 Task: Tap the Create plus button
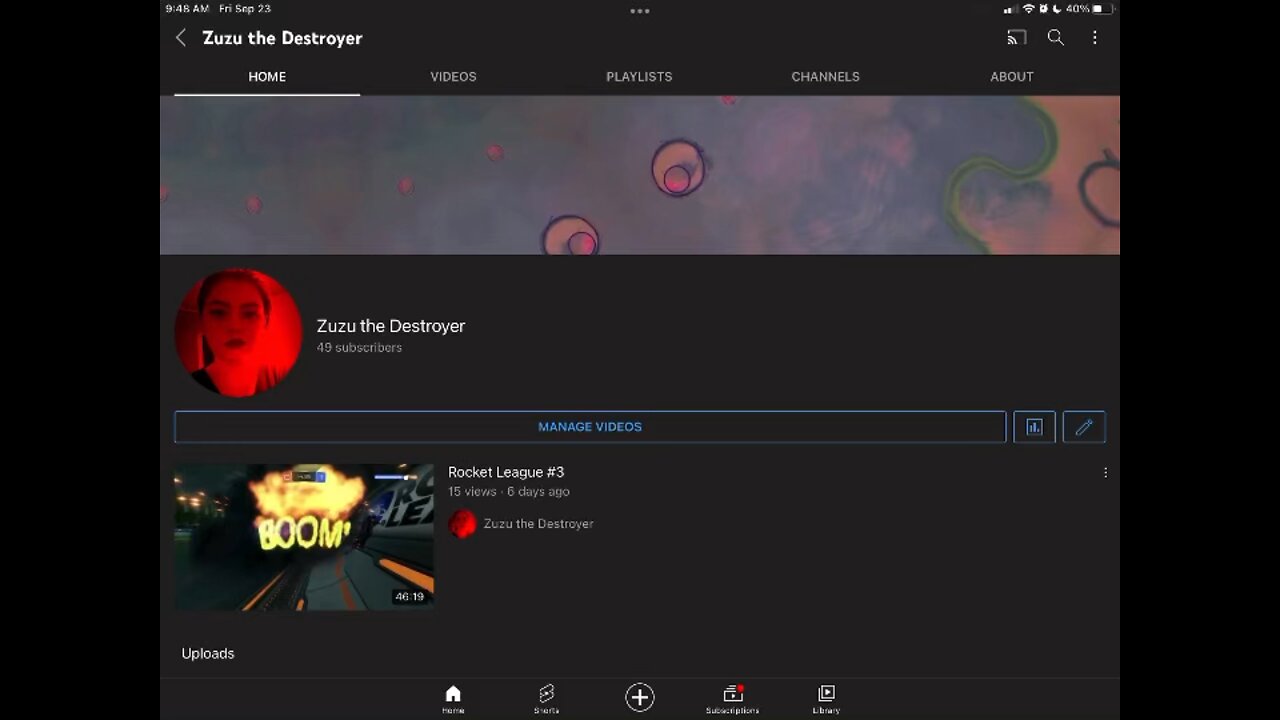(x=640, y=697)
